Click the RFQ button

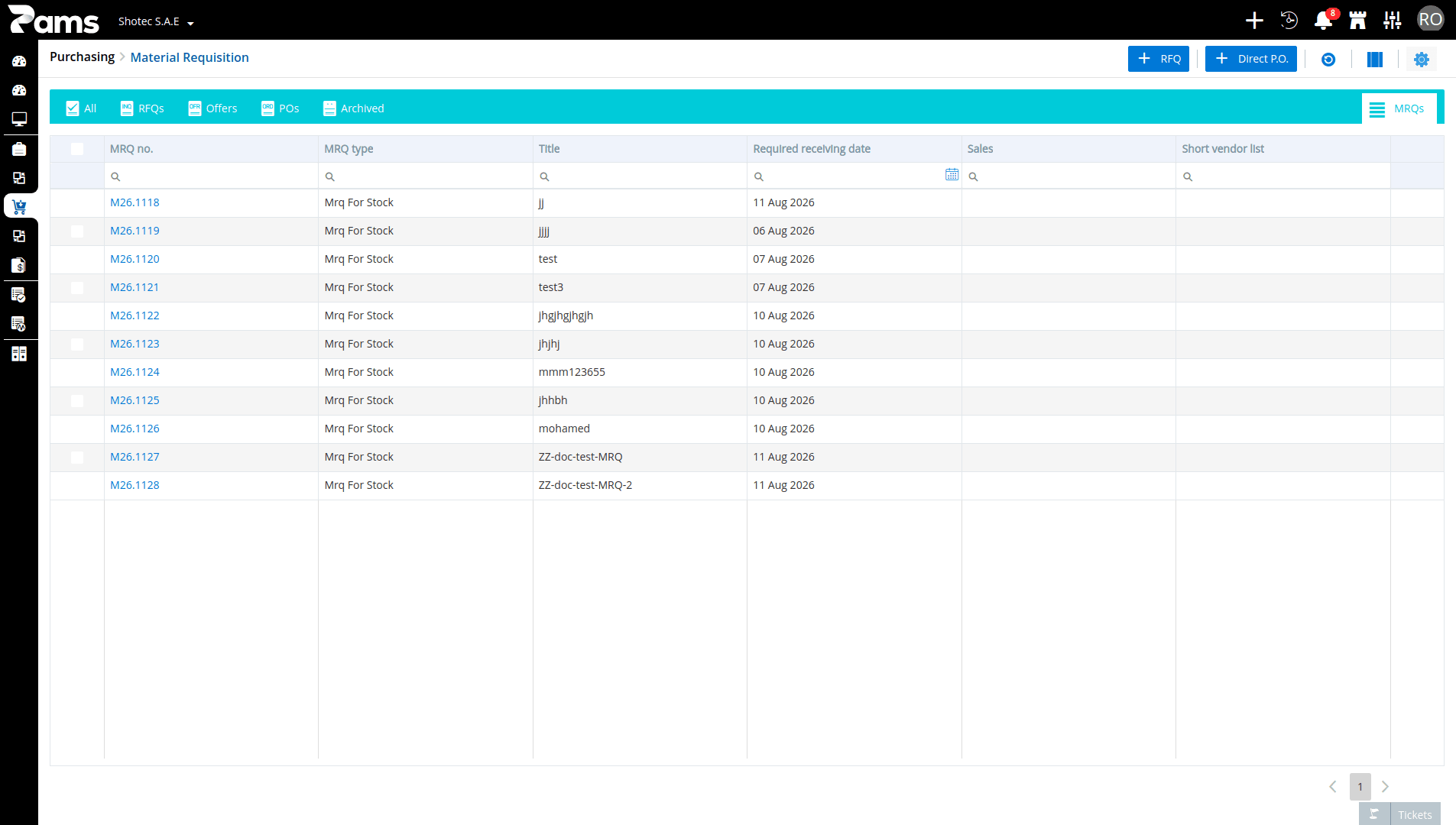pos(1159,59)
